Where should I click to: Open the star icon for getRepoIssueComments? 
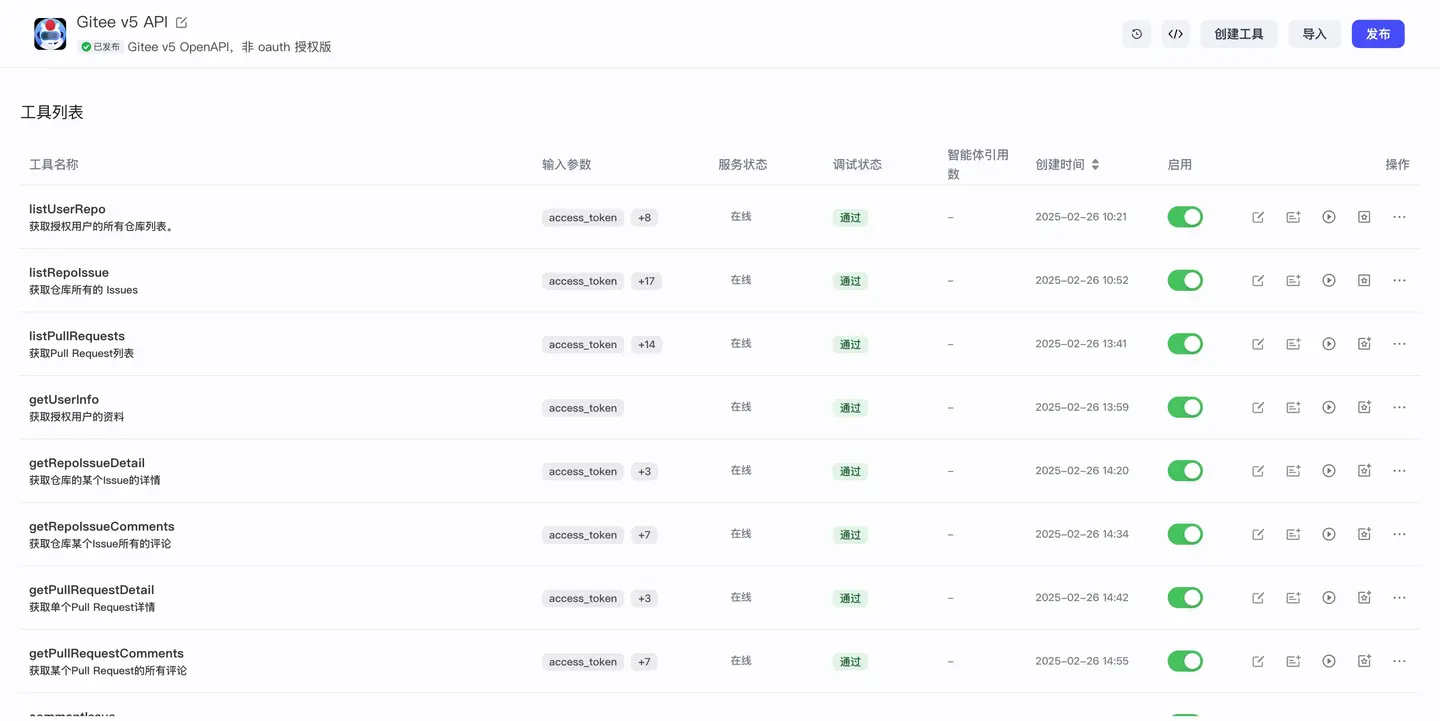coord(1364,534)
